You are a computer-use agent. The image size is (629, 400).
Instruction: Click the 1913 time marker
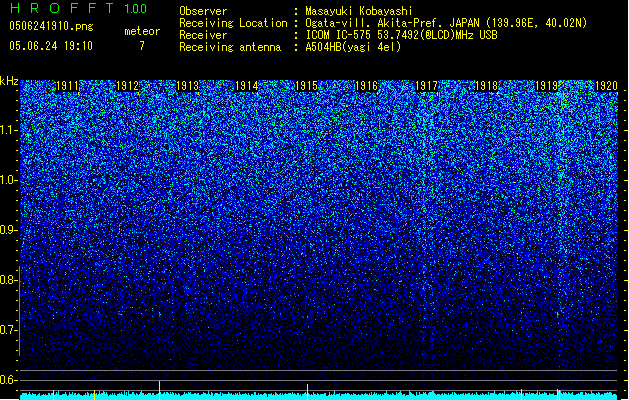(x=187, y=86)
